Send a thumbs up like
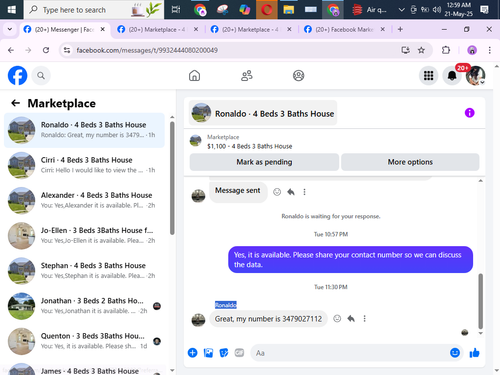This screenshot has width=500, height=375. (x=474, y=353)
